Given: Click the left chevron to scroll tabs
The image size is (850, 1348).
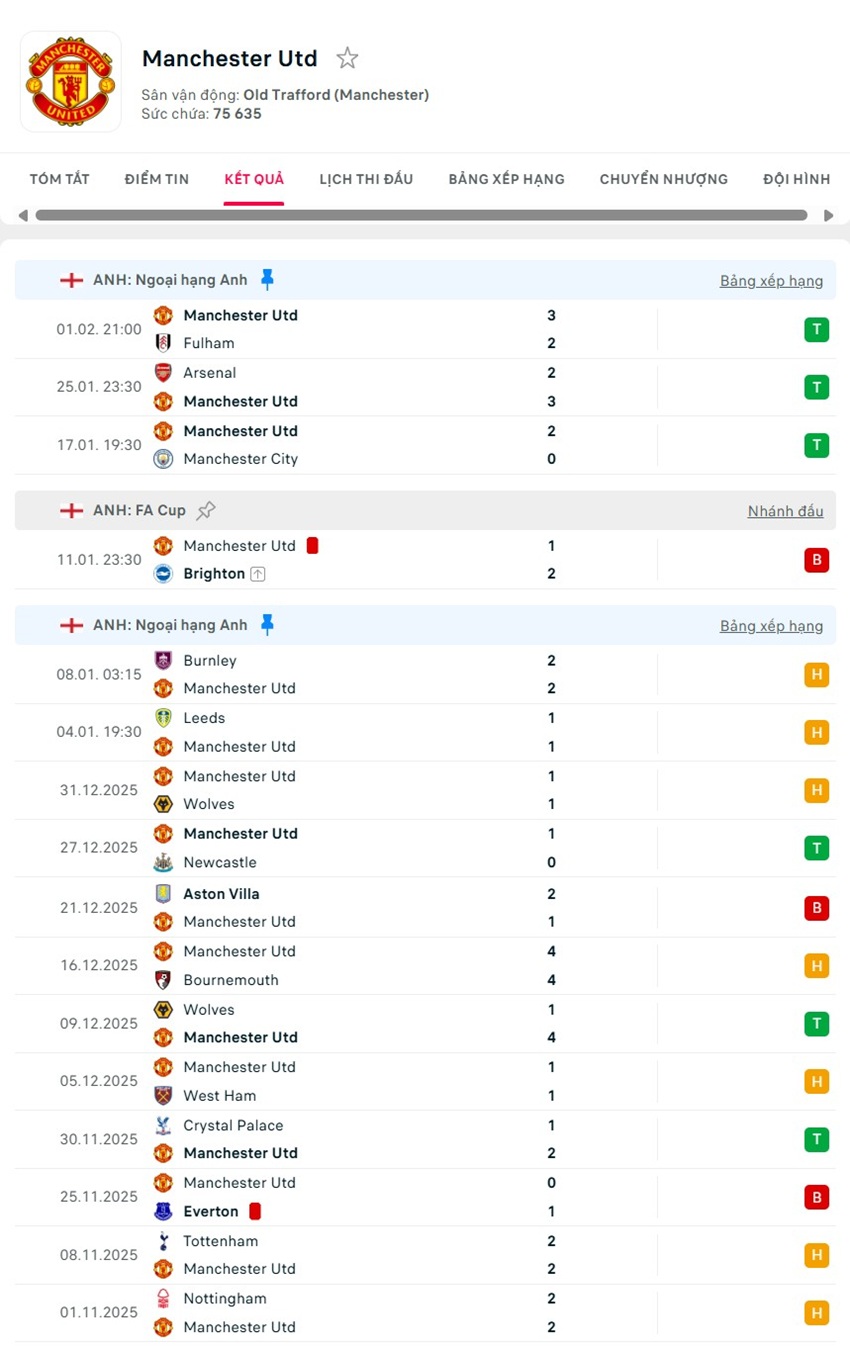Looking at the screenshot, I should coord(22,214).
